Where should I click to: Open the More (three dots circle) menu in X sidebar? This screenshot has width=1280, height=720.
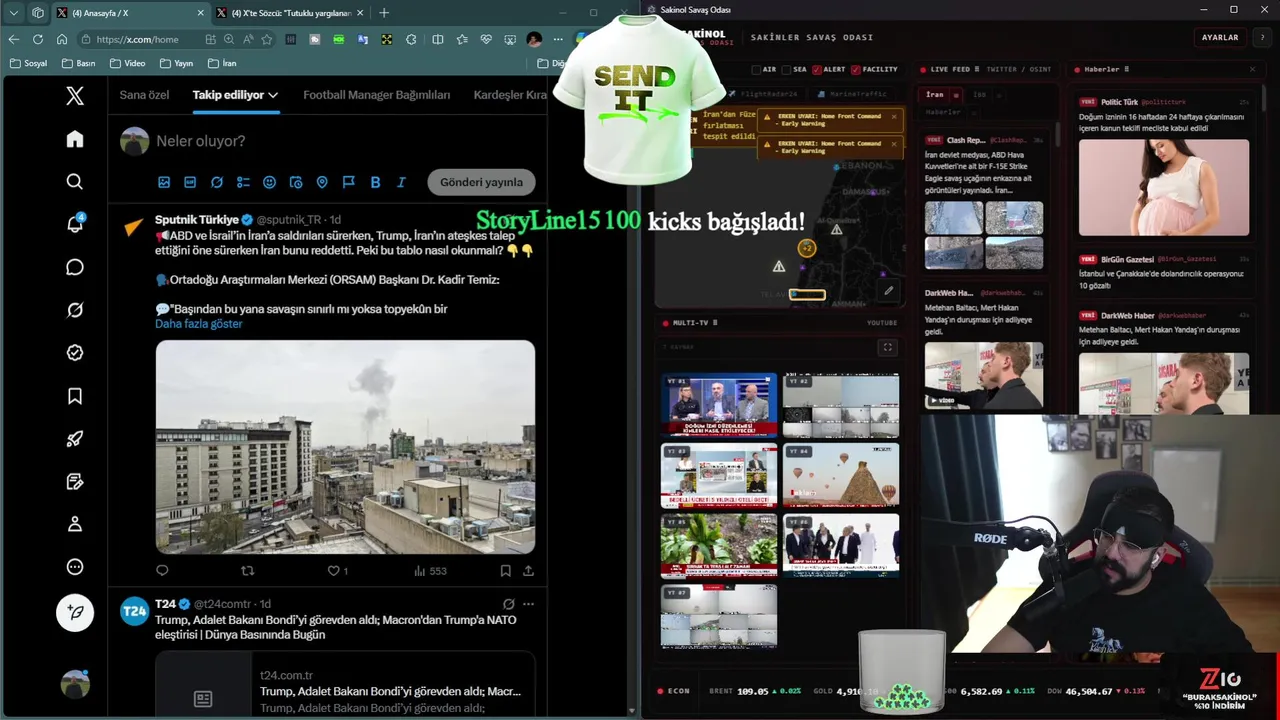coord(75,567)
